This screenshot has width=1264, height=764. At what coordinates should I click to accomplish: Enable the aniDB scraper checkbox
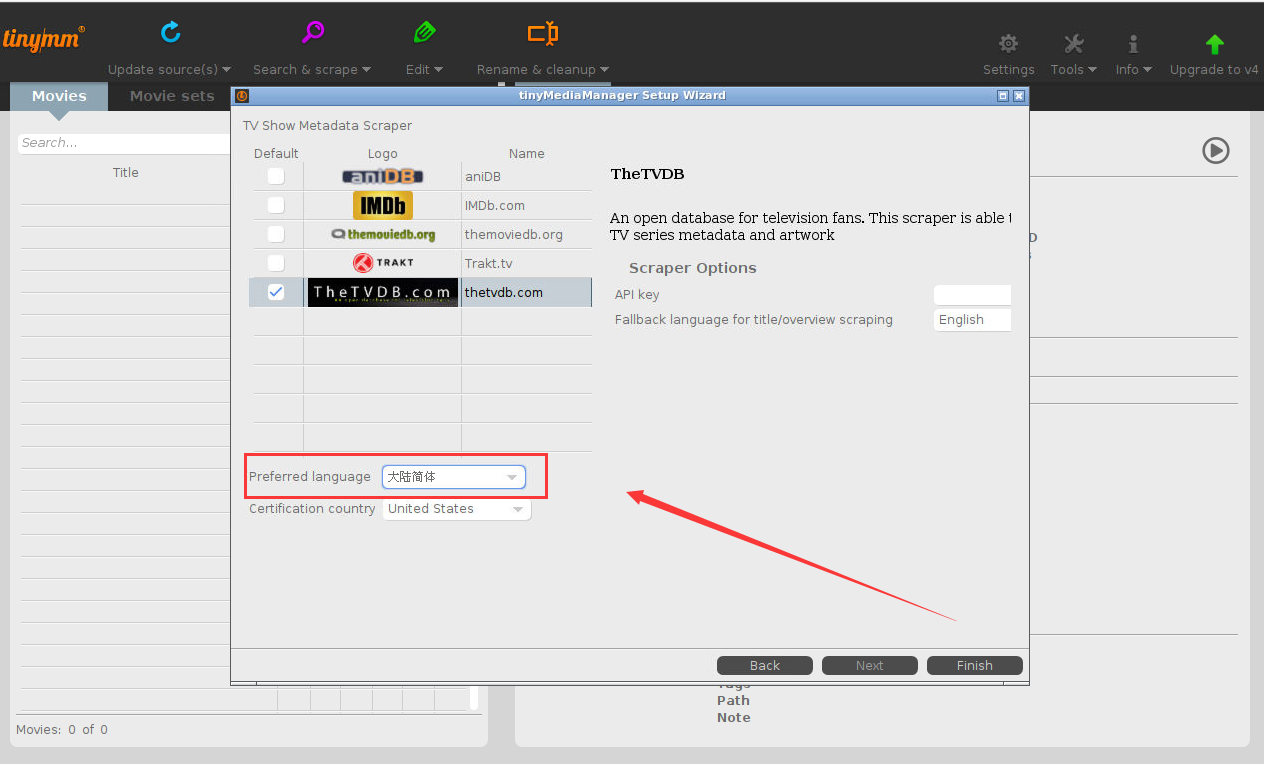276,177
